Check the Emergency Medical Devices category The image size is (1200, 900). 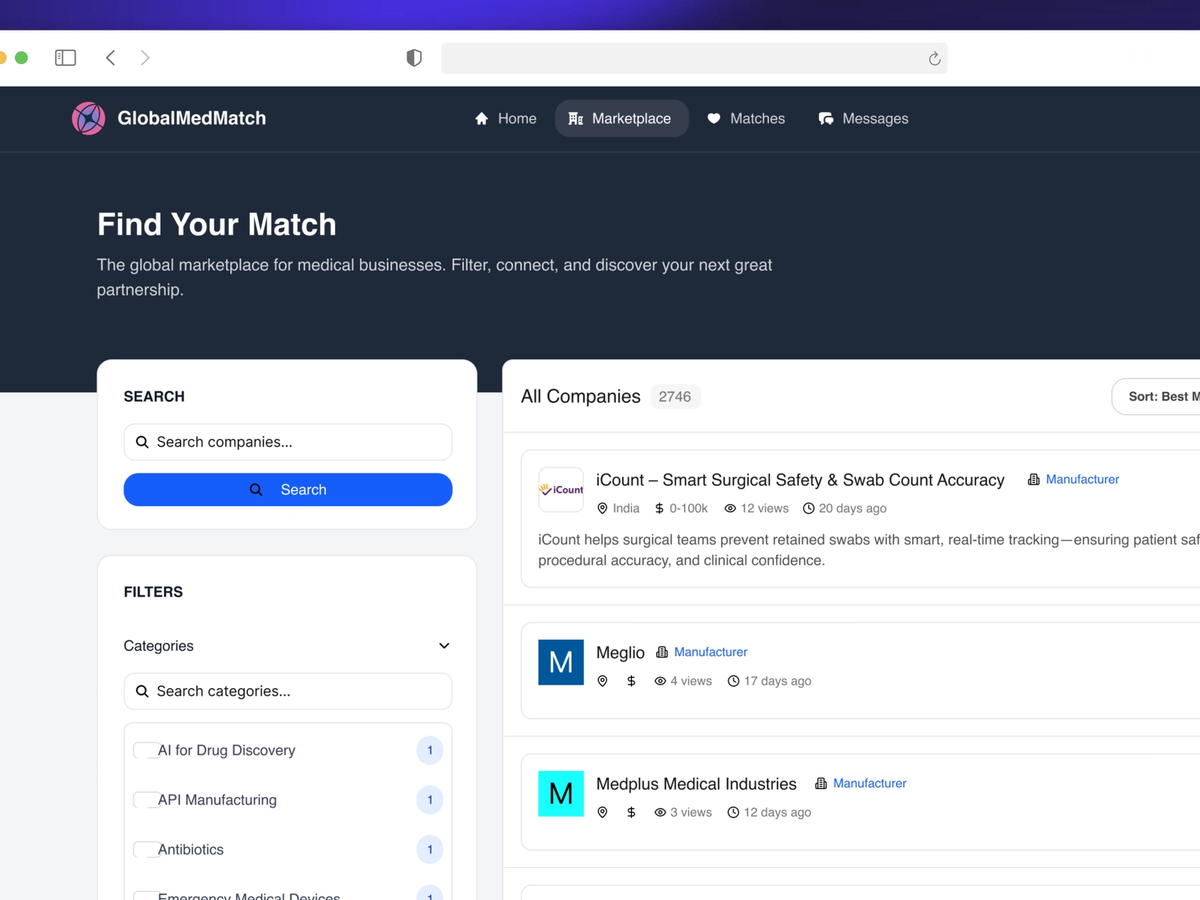pos(145,897)
